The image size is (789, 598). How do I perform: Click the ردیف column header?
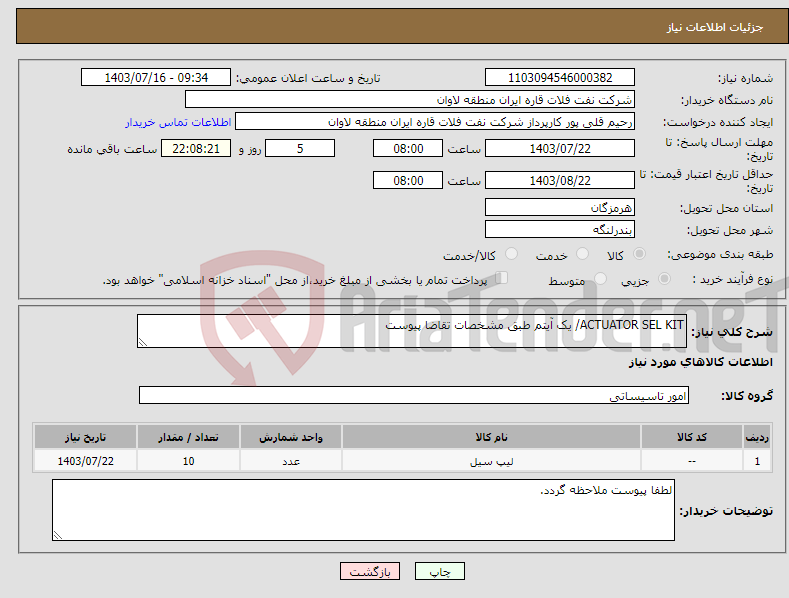click(757, 437)
